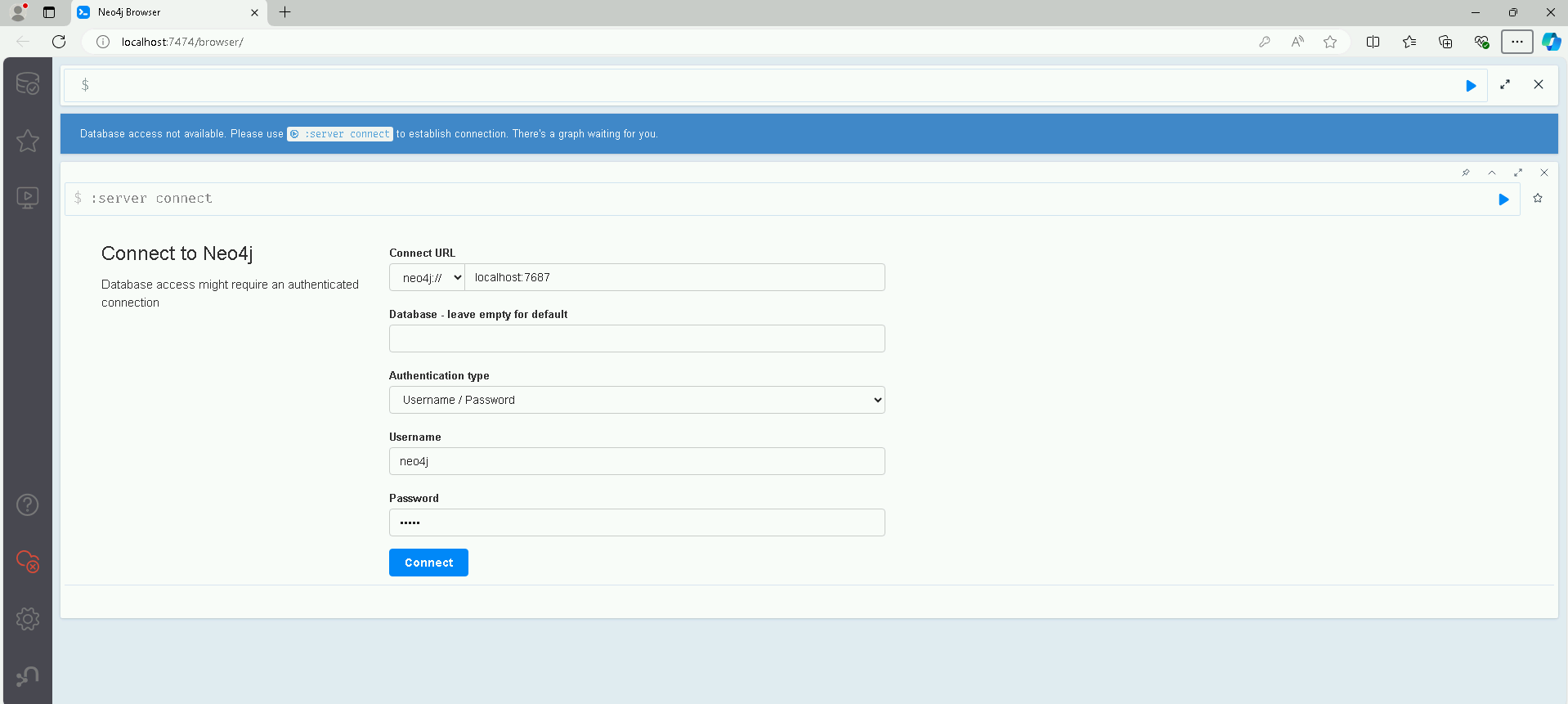Open the About Neo4j icon in sidebar
The height and width of the screenshot is (704, 1568).
click(x=28, y=676)
